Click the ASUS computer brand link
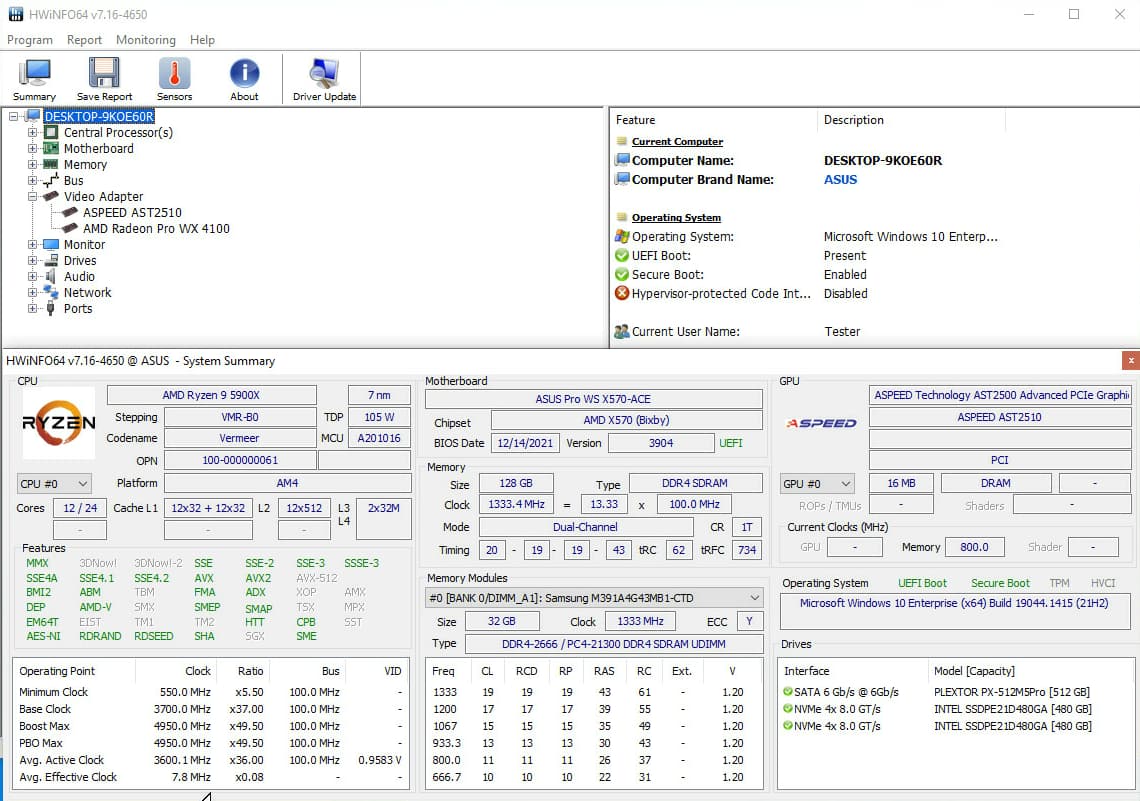The height and width of the screenshot is (801, 1140). coord(840,180)
